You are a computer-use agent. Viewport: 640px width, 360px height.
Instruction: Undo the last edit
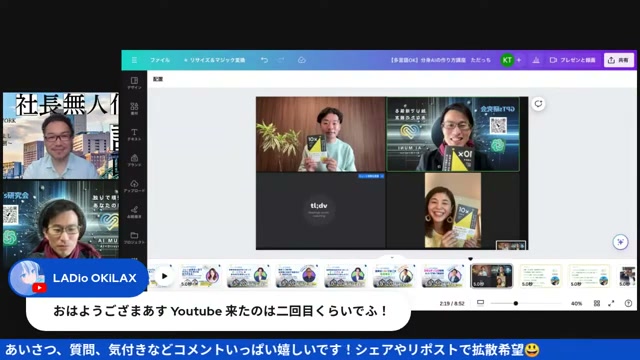click(x=264, y=60)
